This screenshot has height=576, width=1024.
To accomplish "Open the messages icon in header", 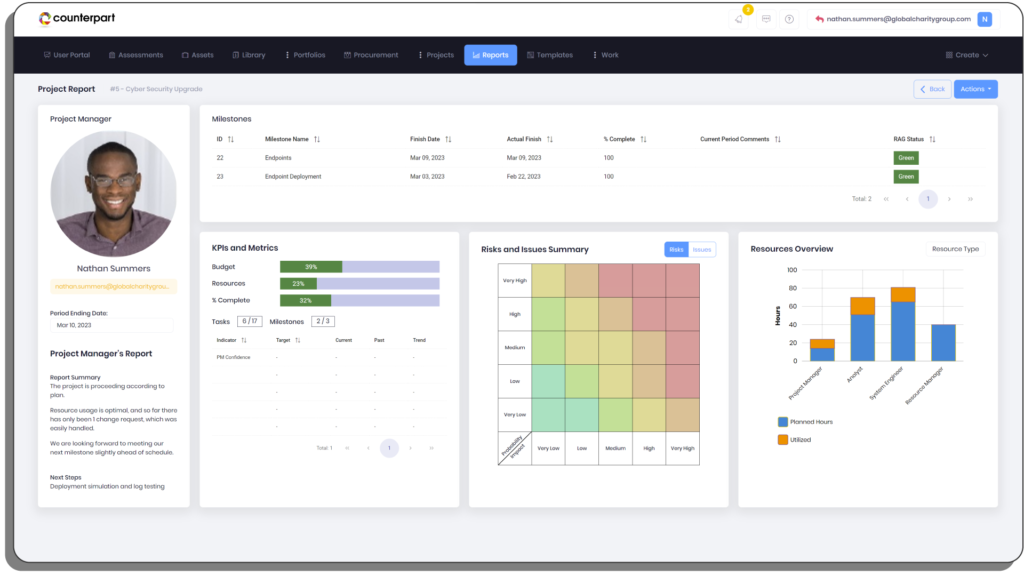I will click(765, 19).
